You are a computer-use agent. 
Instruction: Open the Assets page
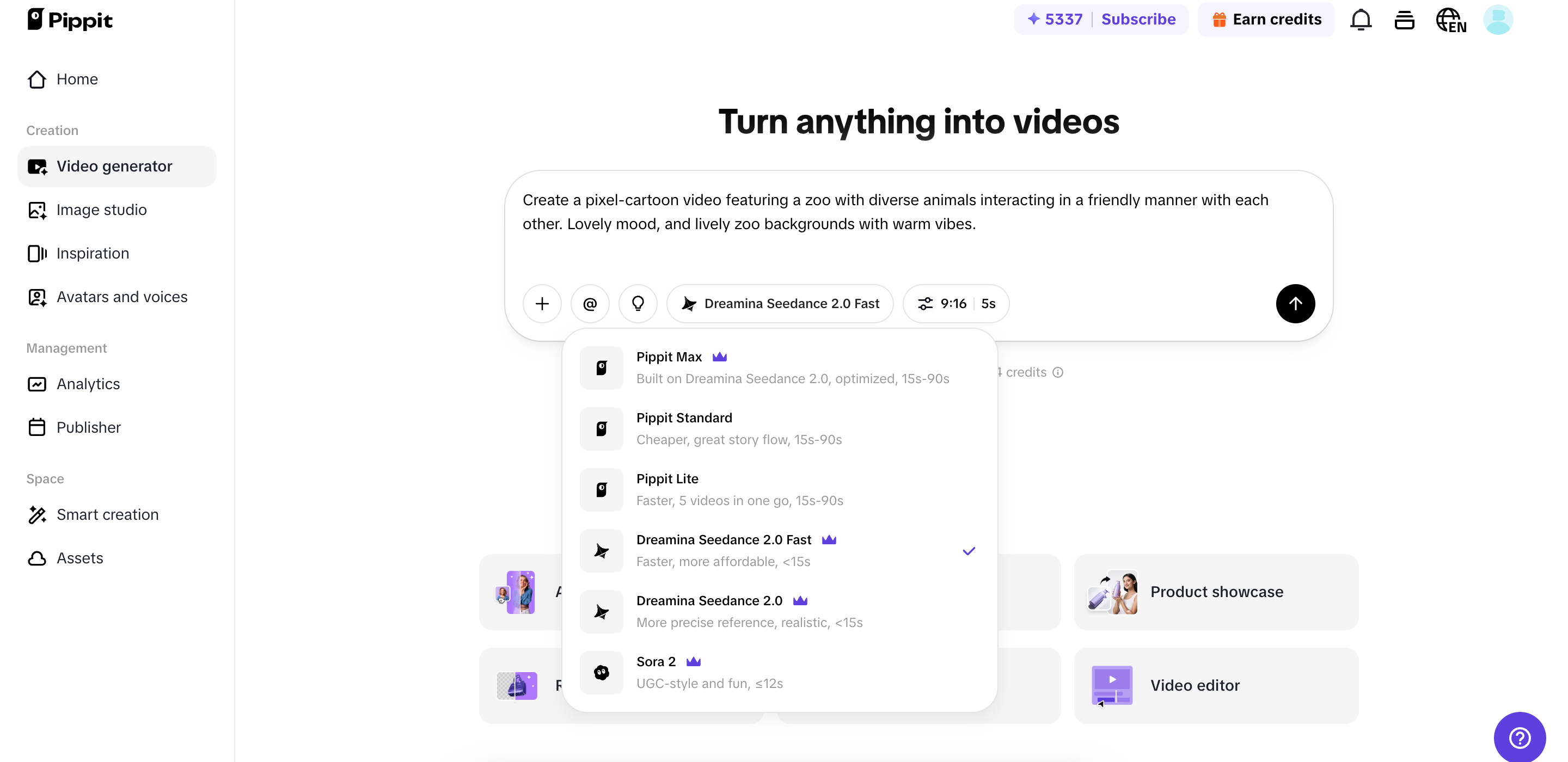coord(79,558)
